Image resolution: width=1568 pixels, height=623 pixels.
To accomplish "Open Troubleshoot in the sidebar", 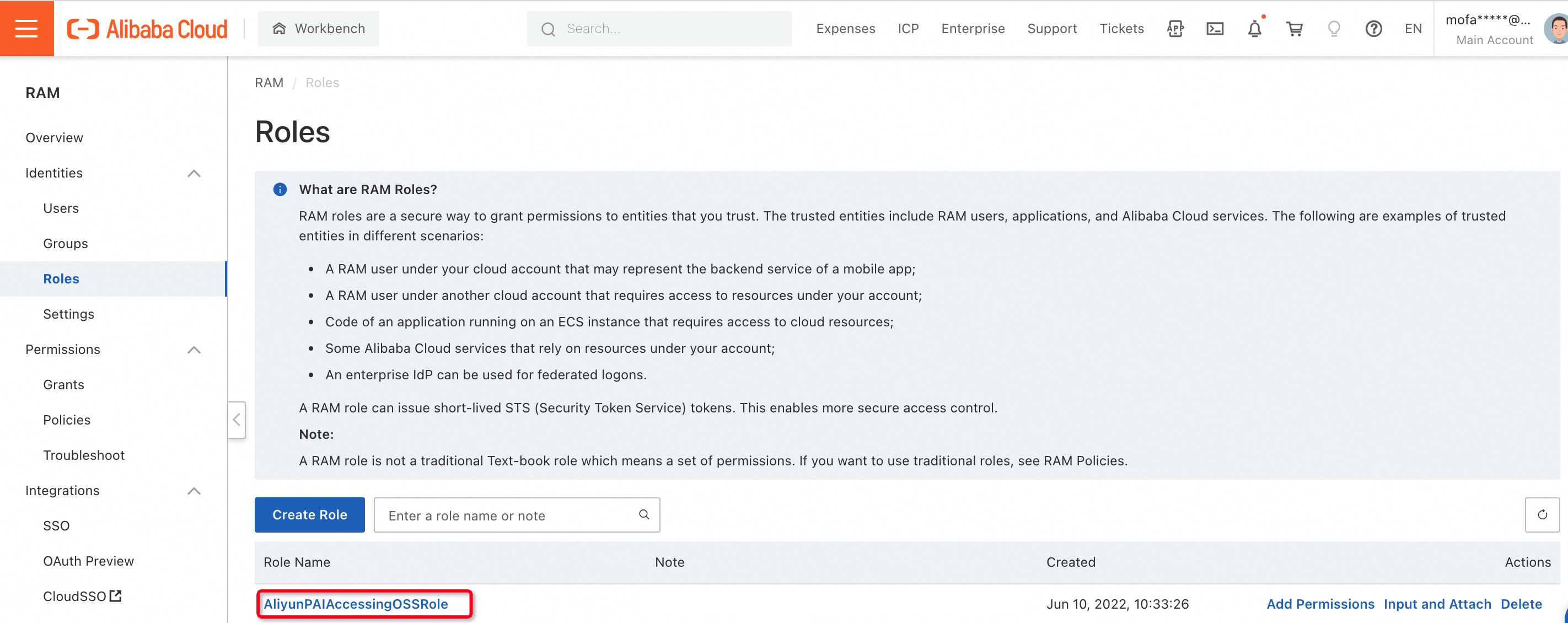I will [83, 455].
